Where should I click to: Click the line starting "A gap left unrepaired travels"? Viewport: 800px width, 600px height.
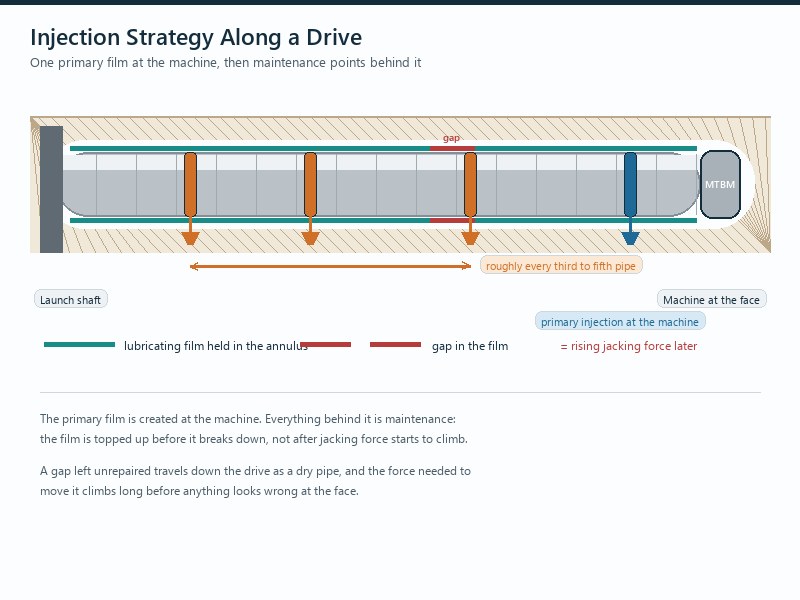point(255,470)
